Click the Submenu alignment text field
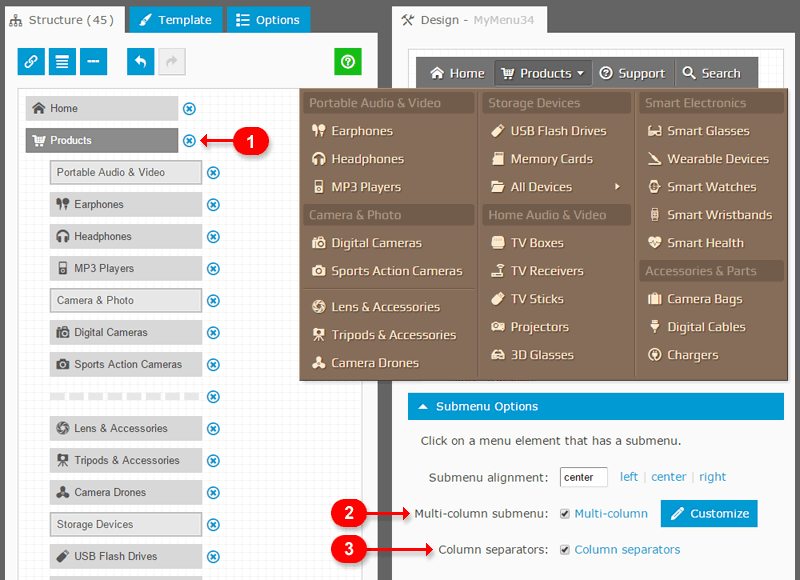 pyautogui.click(x=583, y=477)
